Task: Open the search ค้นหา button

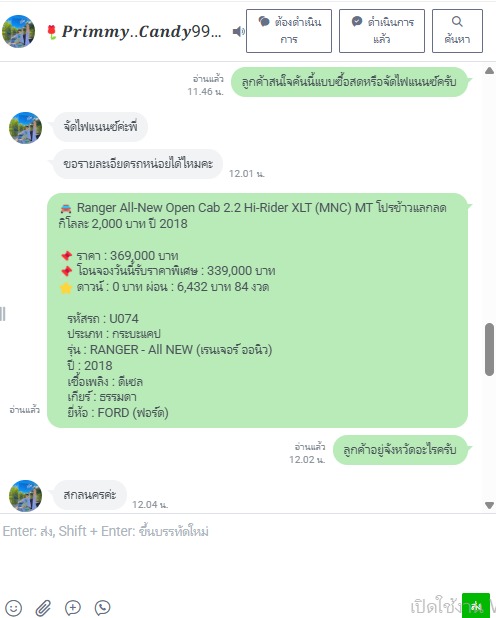Action: click(x=457, y=31)
